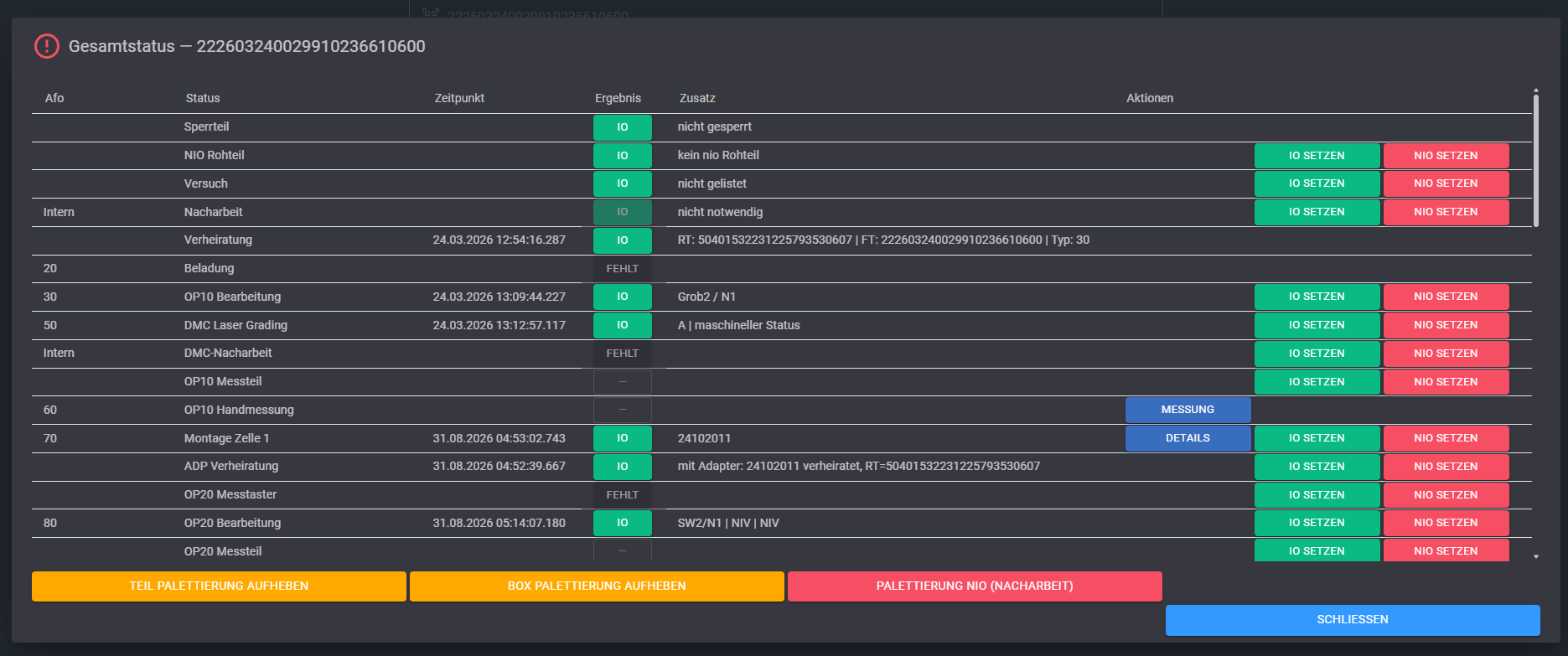Image resolution: width=1568 pixels, height=656 pixels.
Task: Set OP10 Bearbeitung to NIO
Action: 1446,297
